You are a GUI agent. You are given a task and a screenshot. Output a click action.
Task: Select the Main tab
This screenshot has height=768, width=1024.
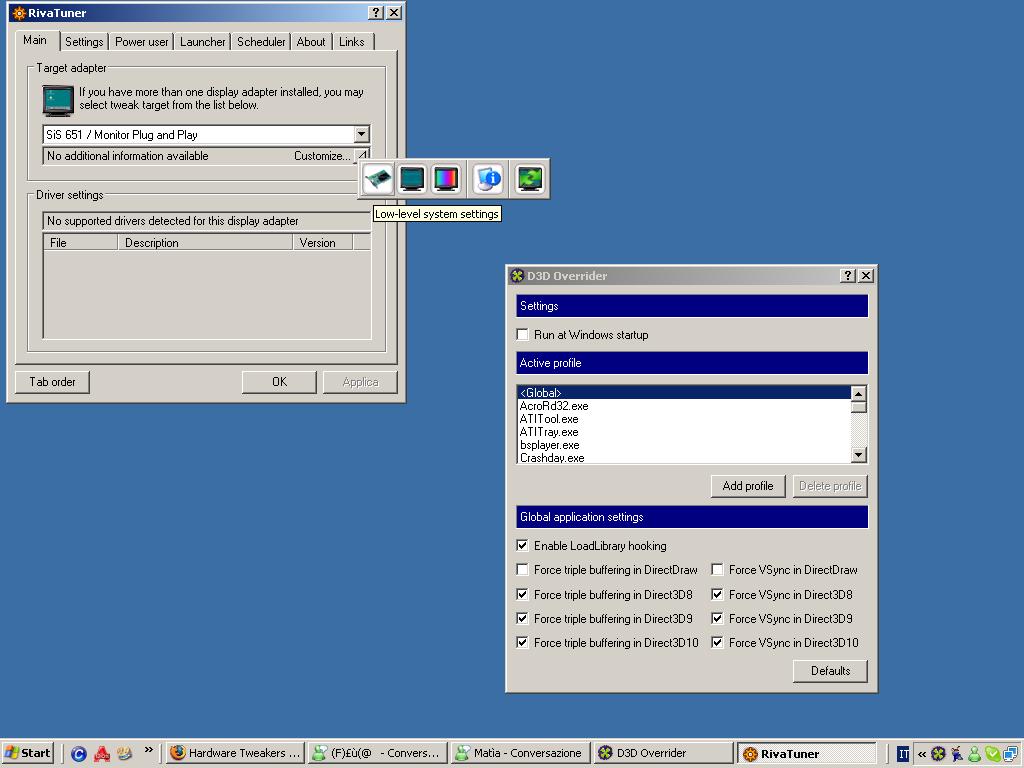(x=35, y=40)
